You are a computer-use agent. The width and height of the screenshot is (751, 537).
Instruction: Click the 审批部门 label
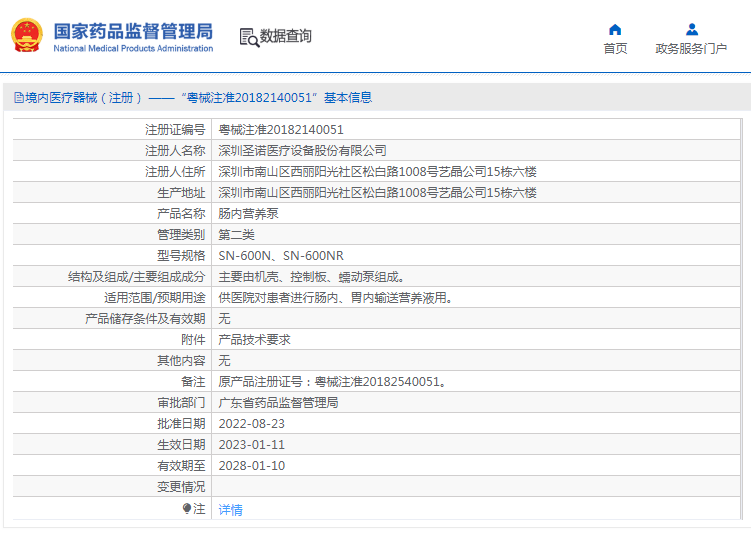181,403
